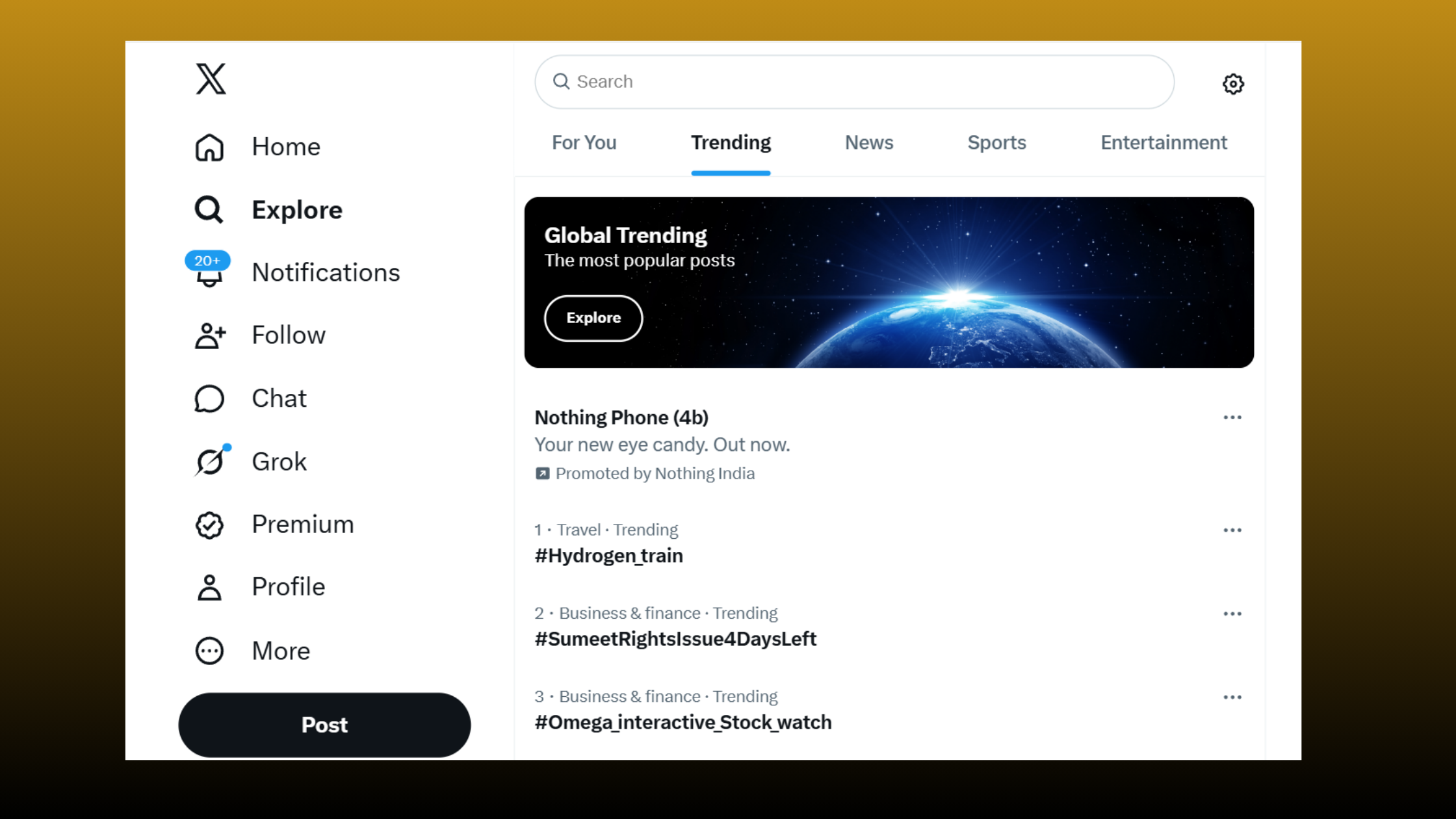This screenshot has width=1456, height=819.
Task: Open the Chat bubble icon
Action: [x=209, y=398]
